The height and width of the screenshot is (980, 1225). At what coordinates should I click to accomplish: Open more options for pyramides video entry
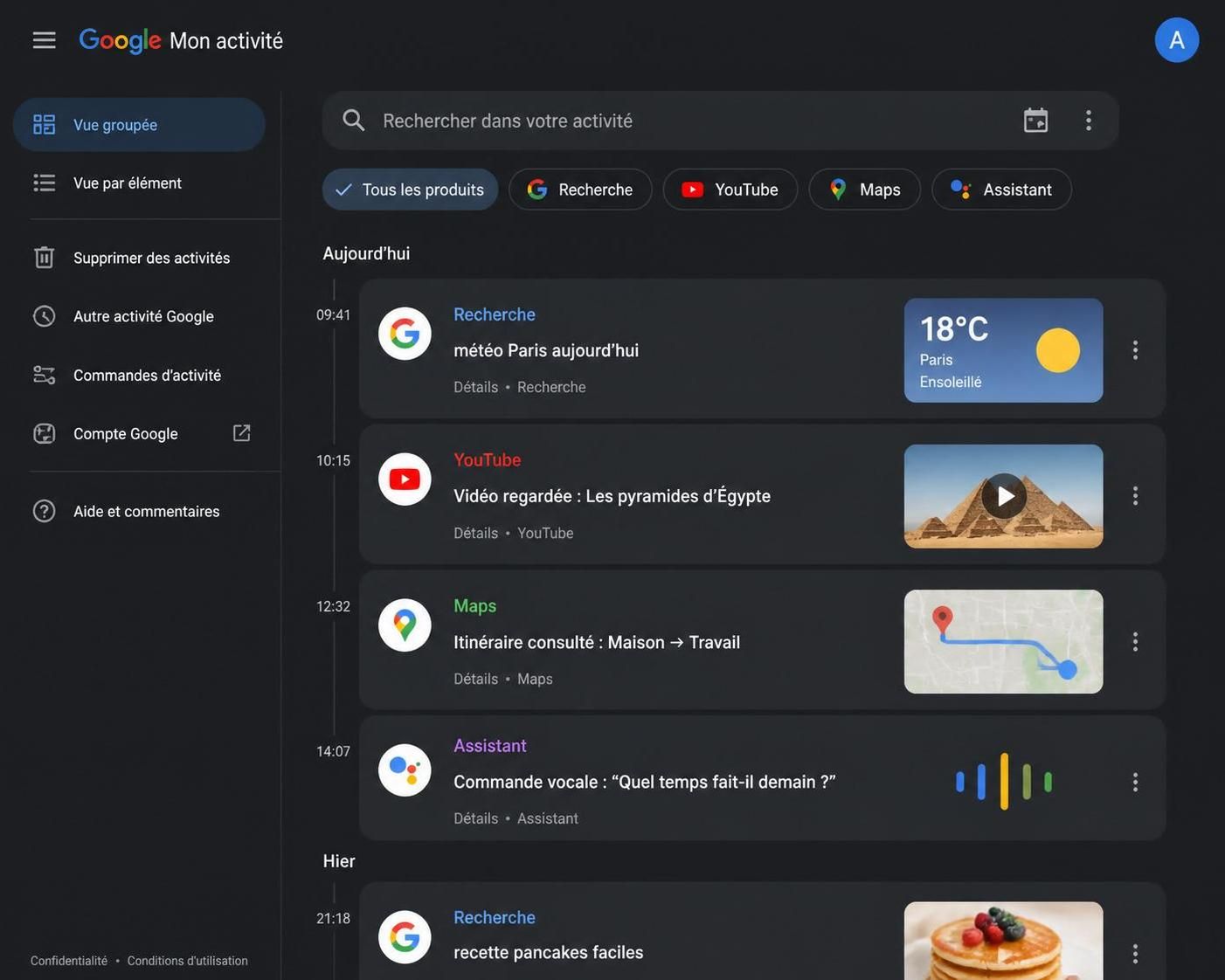point(1135,496)
